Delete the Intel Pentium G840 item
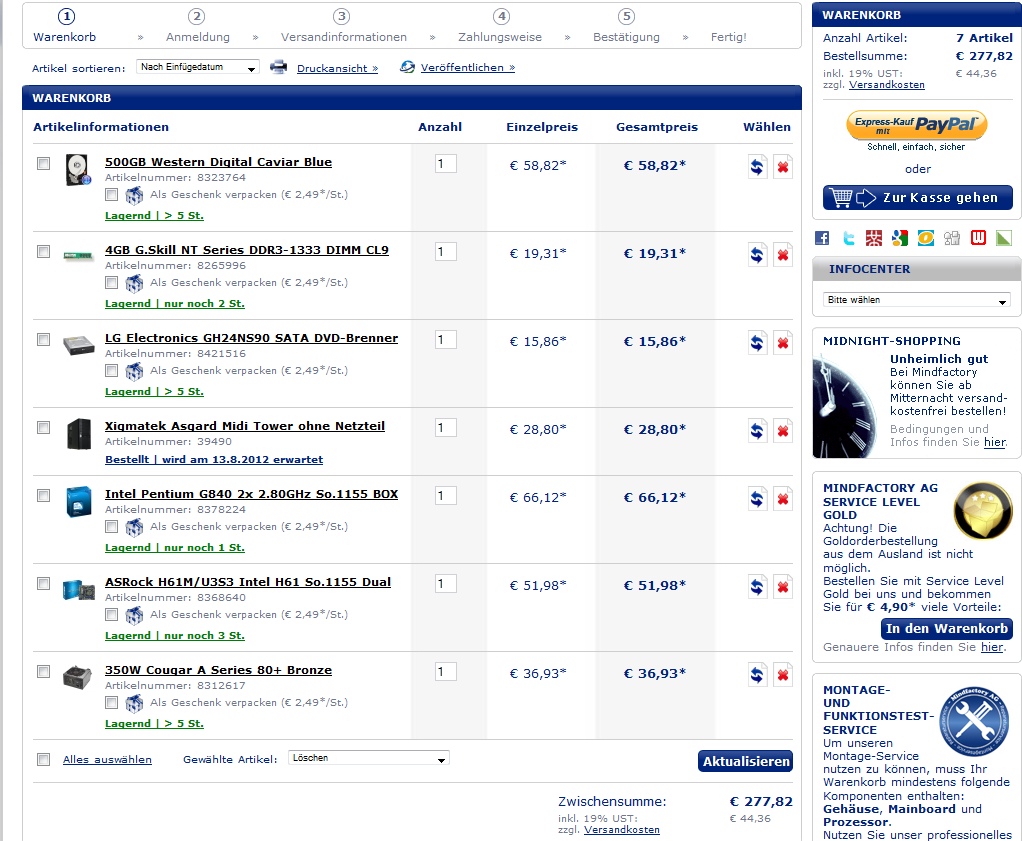This screenshot has height=841, width=1022. (783, 499)
